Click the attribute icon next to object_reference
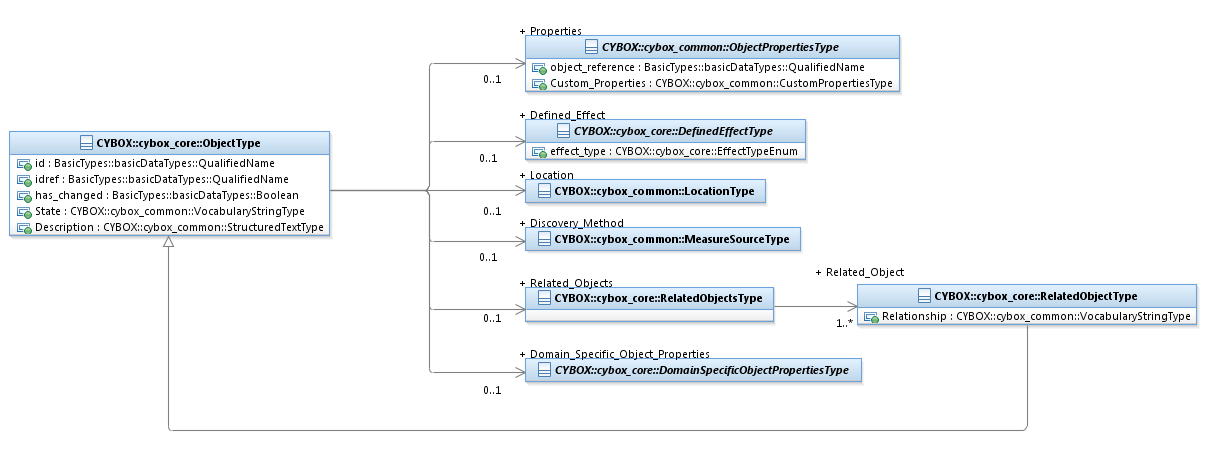The height and width of the screenshot is (455, 1211). click(539, 68)
